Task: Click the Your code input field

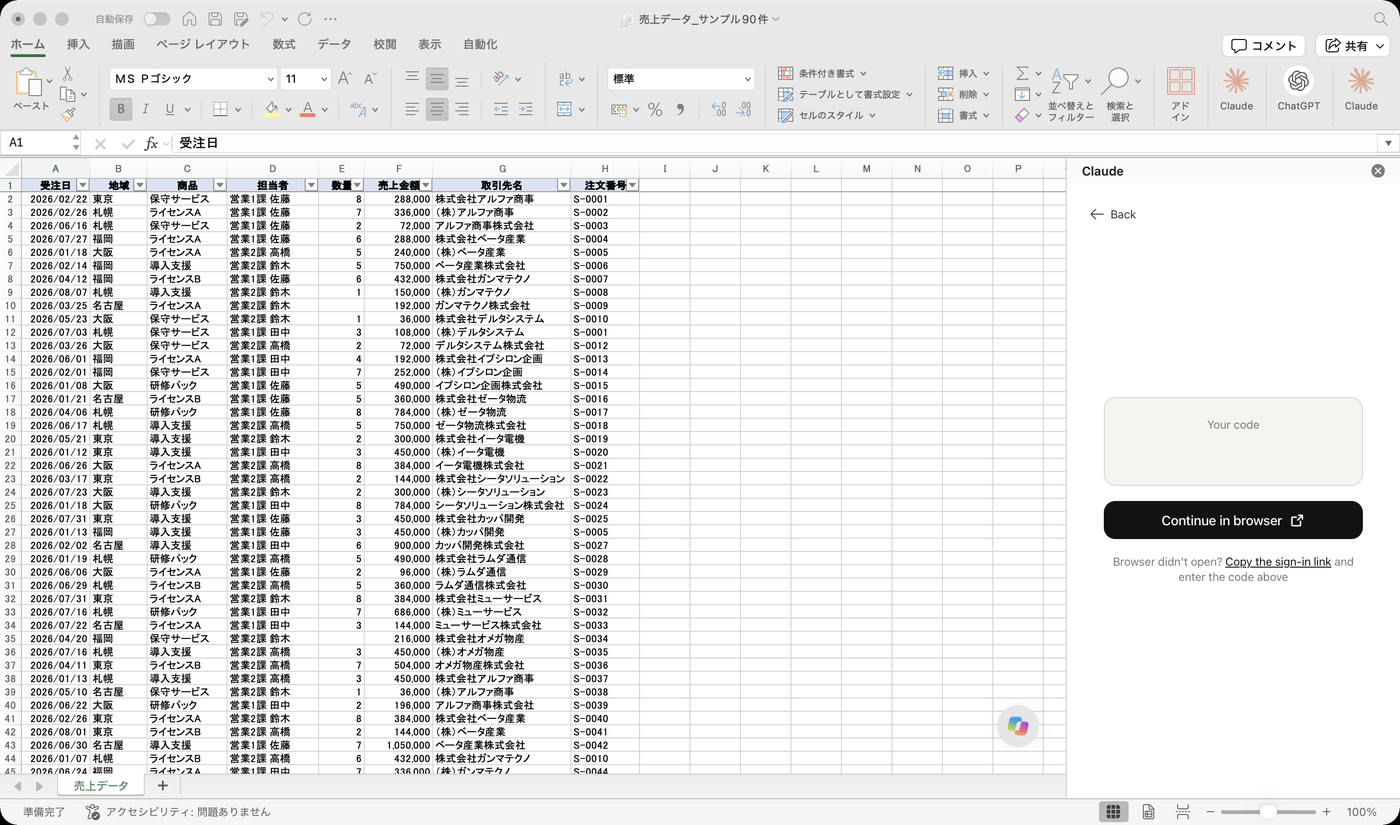Action: [1233, 441]
